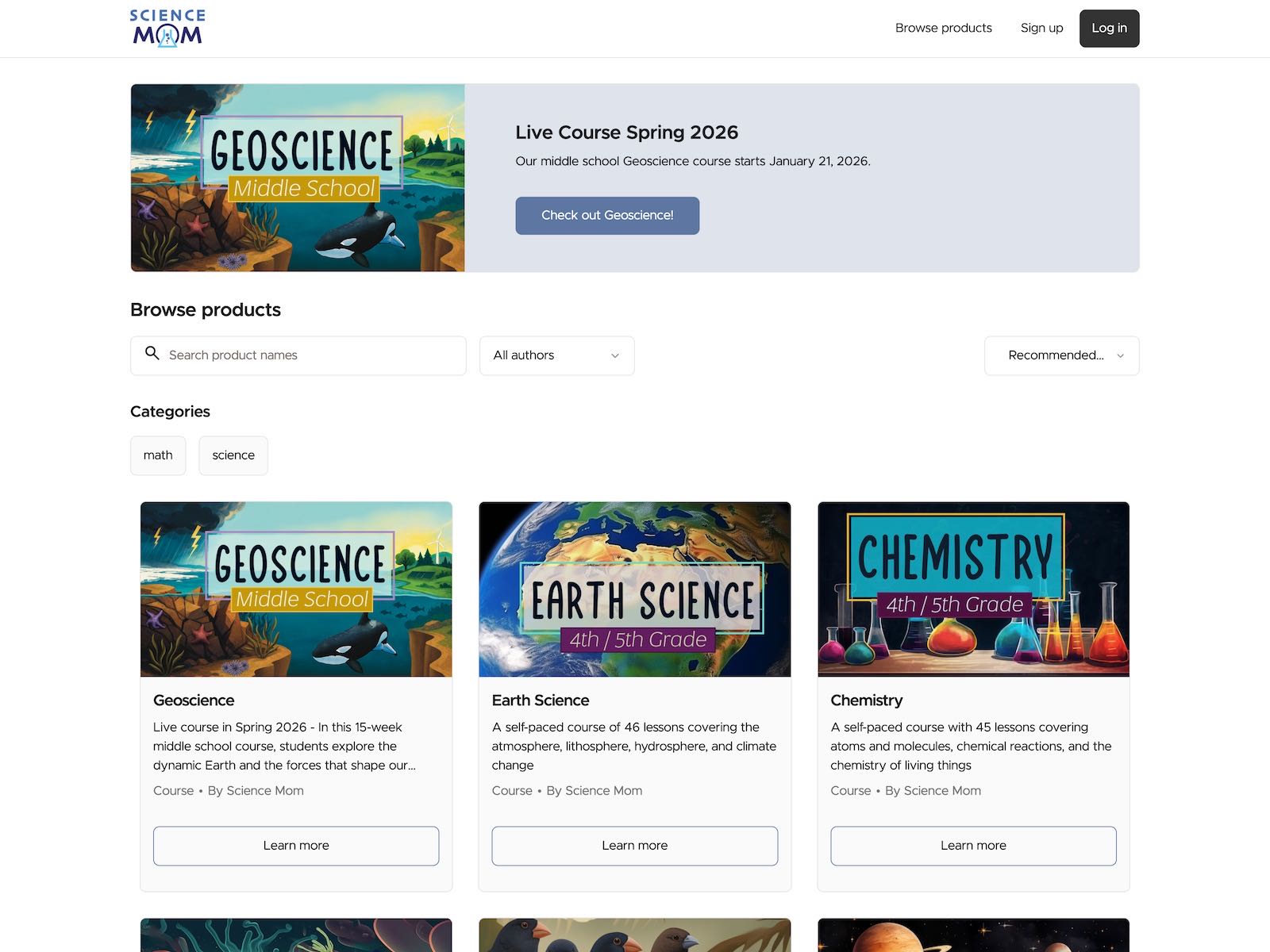Click the All authors chevron arrow

[x=615, y=356]
